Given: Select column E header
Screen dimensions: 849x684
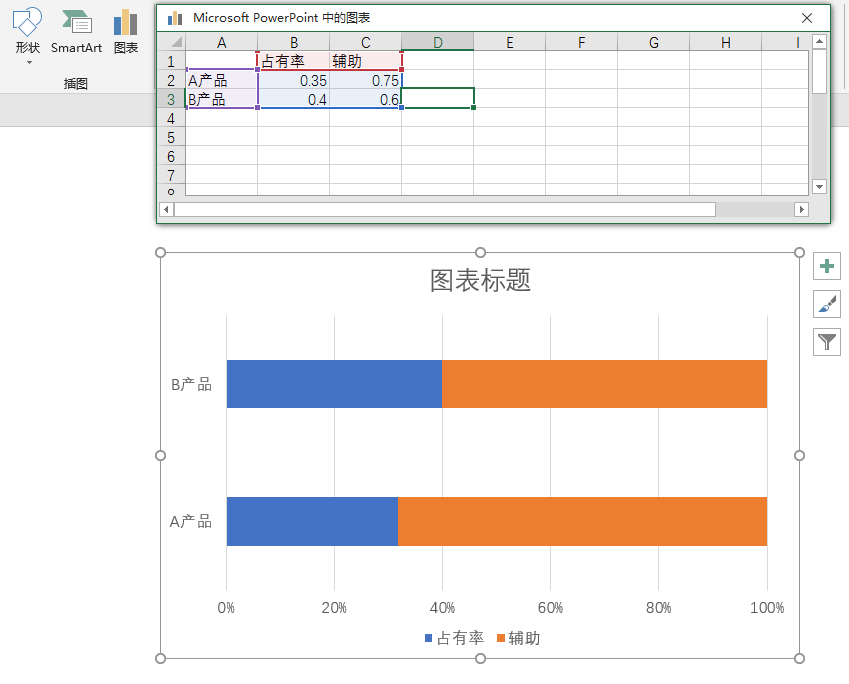Looking at the screenshot, I should pos(510,42).
